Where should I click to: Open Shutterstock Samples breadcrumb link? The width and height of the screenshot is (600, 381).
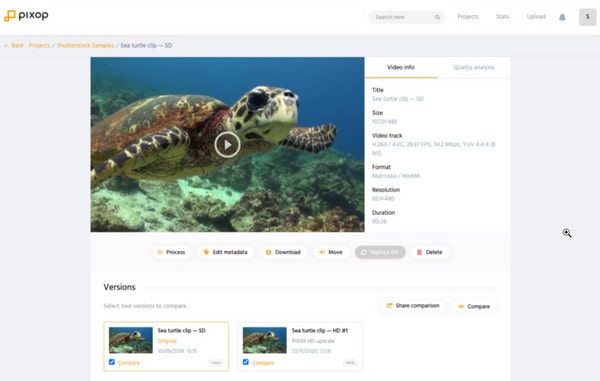(x=85, y=46)
